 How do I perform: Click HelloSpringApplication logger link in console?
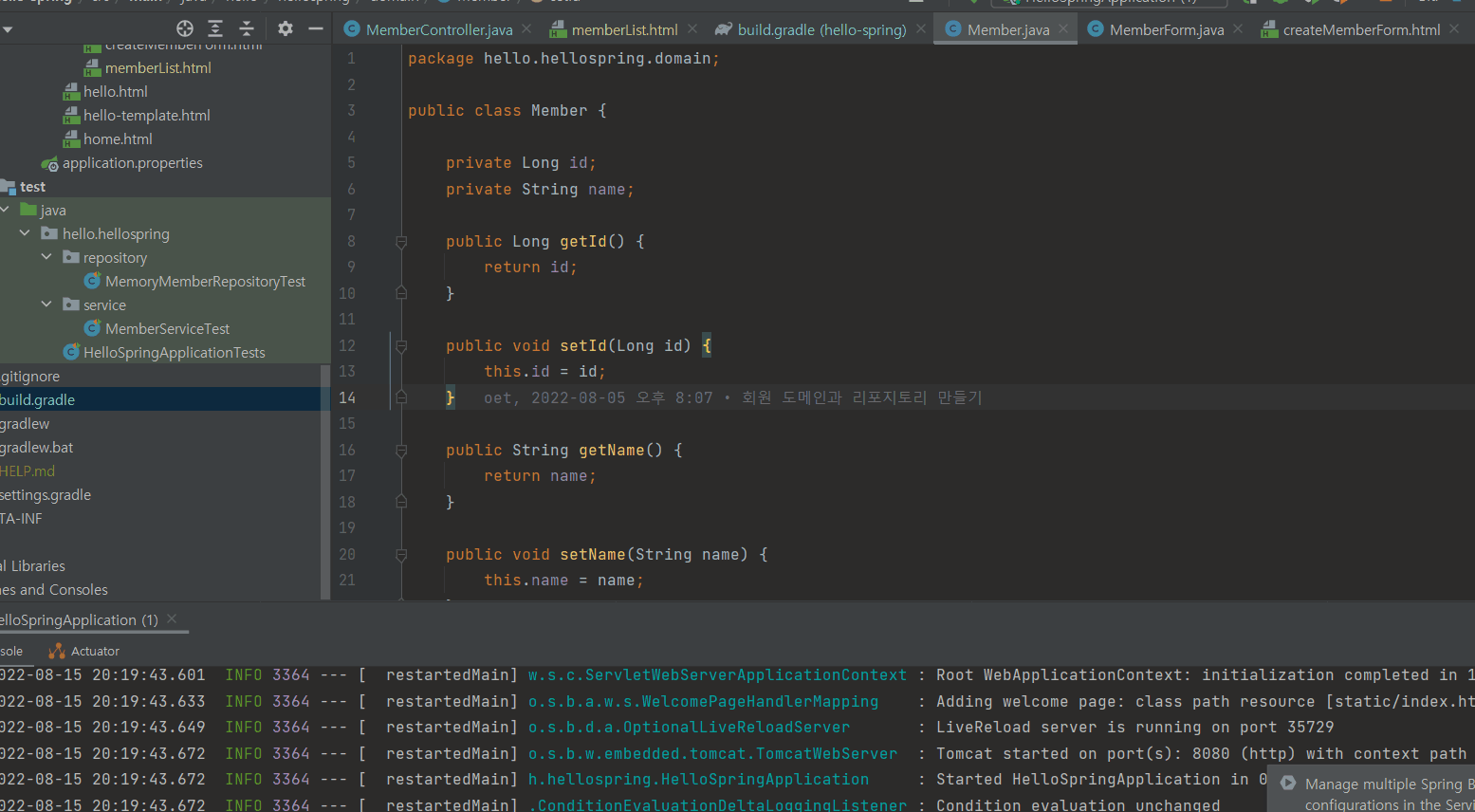pyautogui.click(x=698, y=780)
